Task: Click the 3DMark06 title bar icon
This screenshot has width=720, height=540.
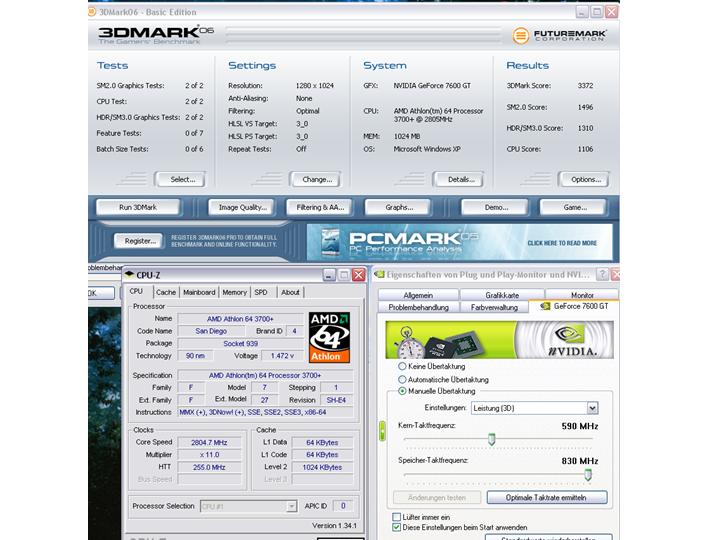Action: (92, 12)
